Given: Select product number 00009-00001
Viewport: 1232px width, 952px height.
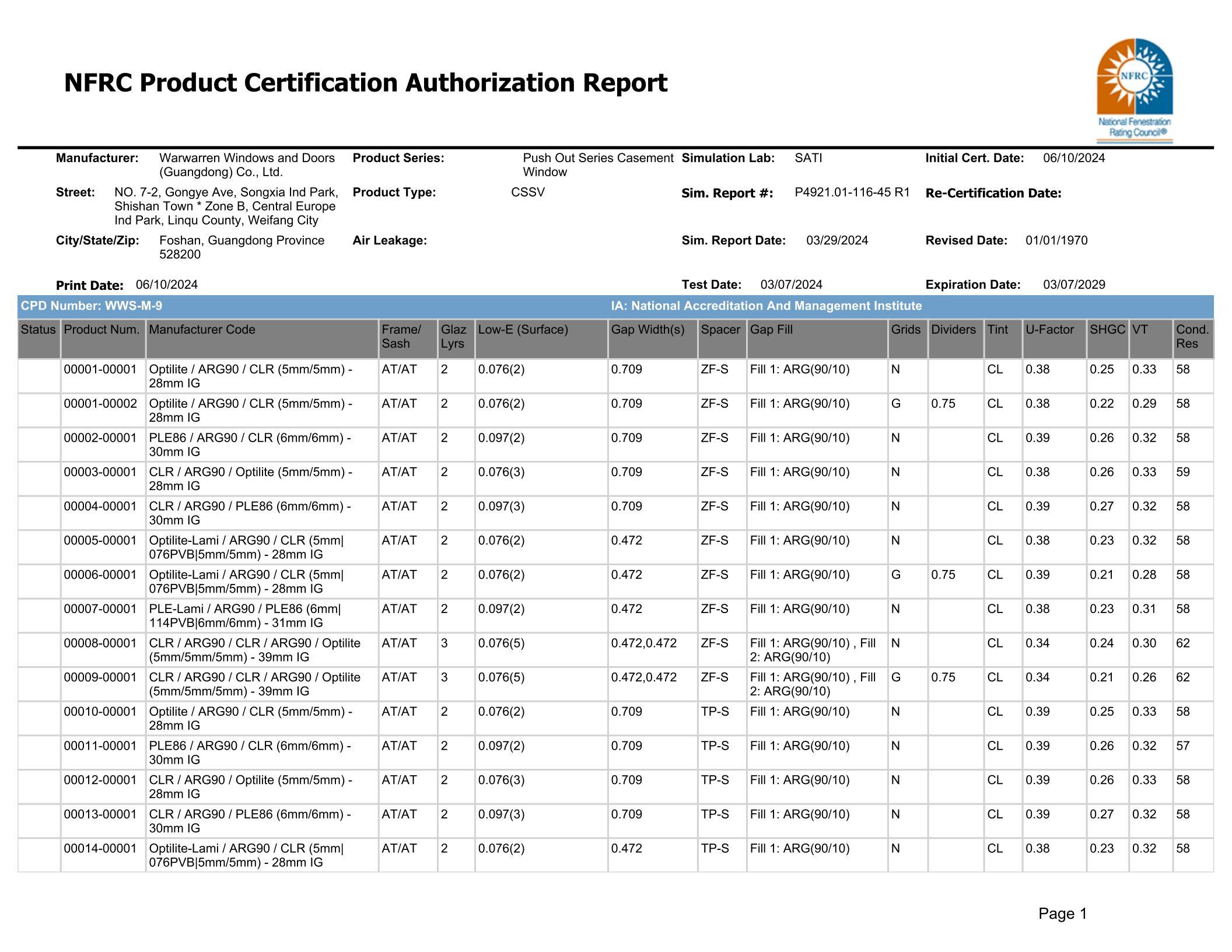Looking at the screenshot, I should point(100,677).
